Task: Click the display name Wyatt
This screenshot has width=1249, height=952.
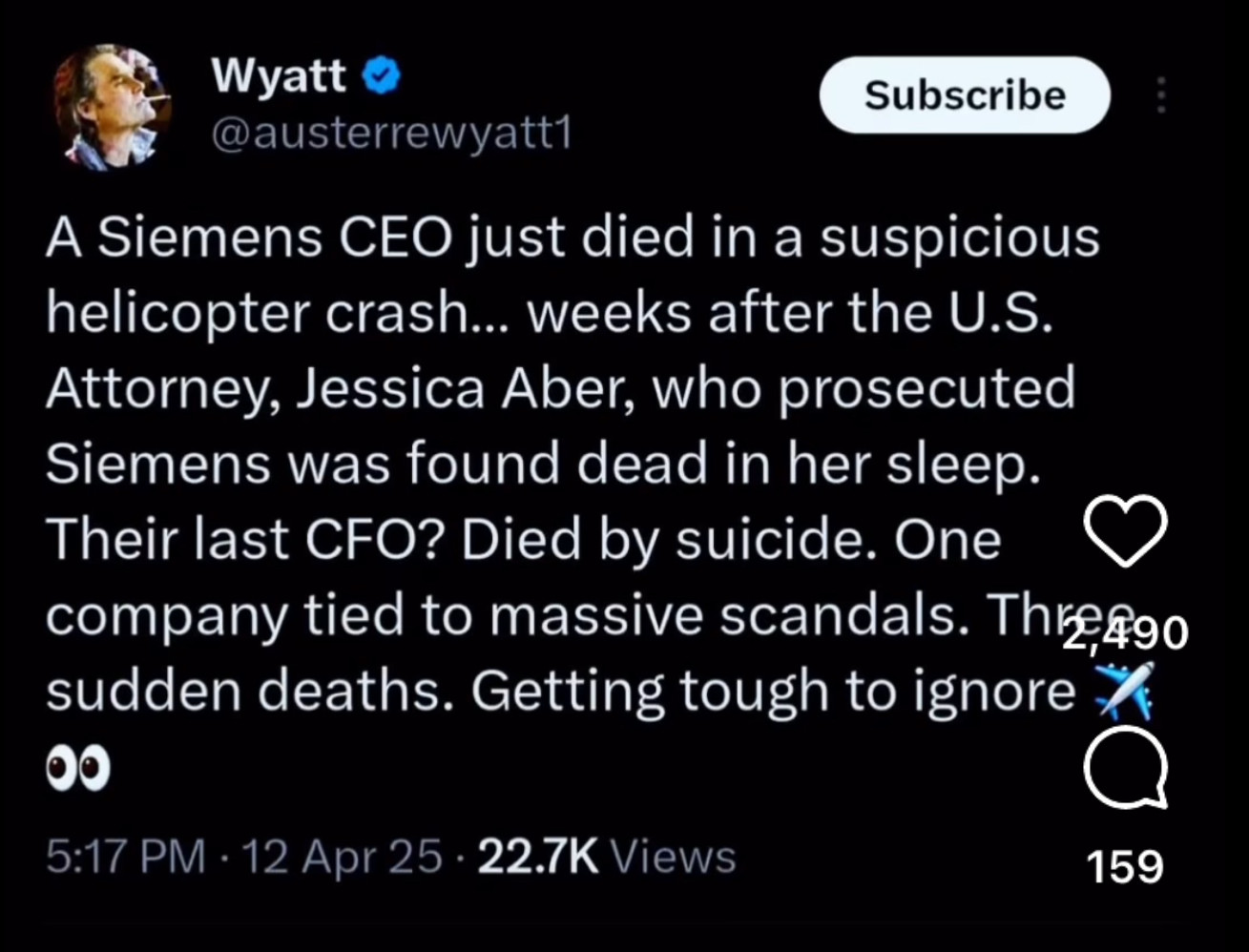Action: (x=278, y=74)
